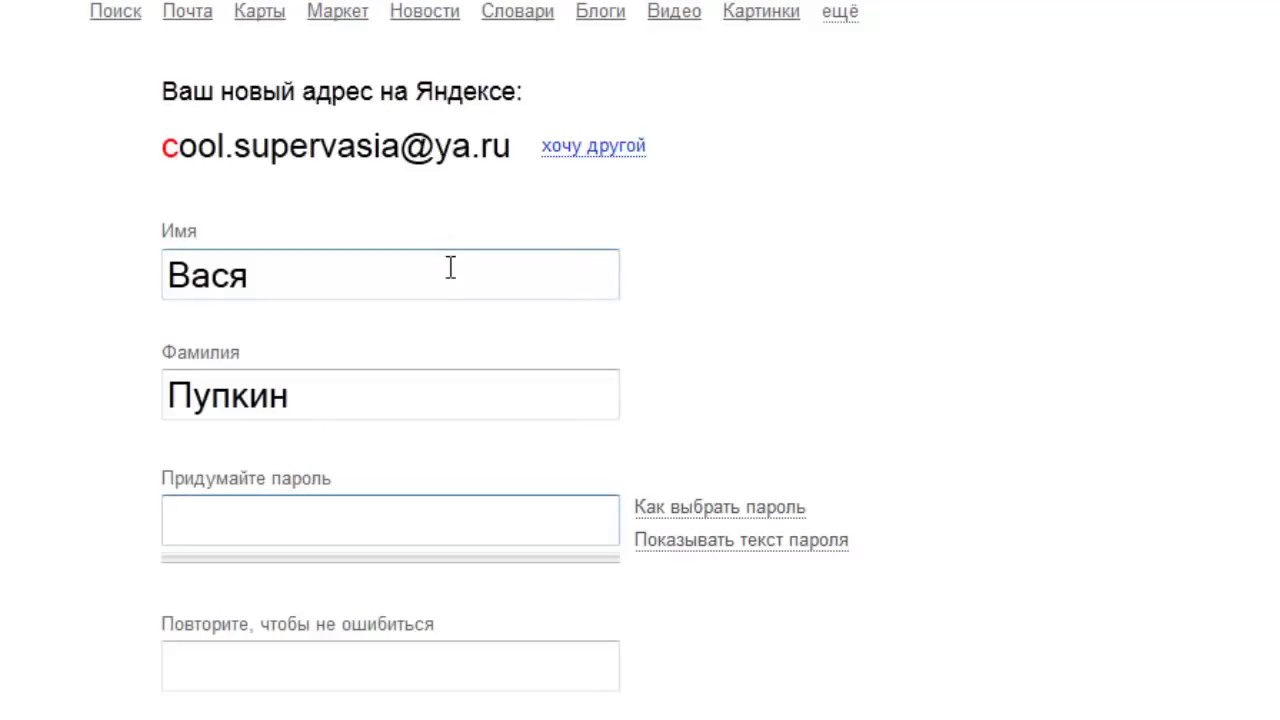Viewport: 1280px width, 720px height.
Task: Expand the ещё menu in navigation
Action: (840, 11)
